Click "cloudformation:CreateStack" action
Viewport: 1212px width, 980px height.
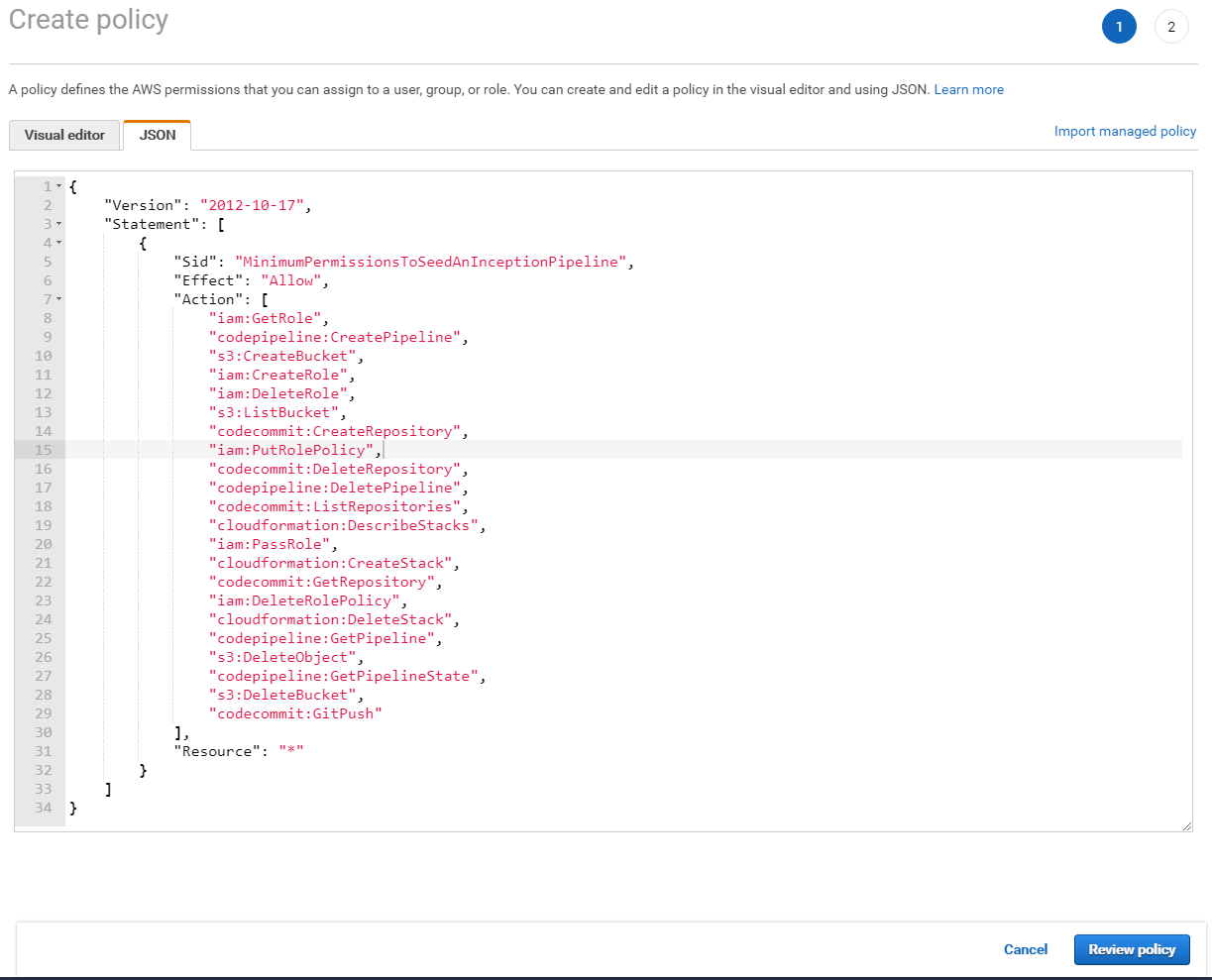[330, 563]
